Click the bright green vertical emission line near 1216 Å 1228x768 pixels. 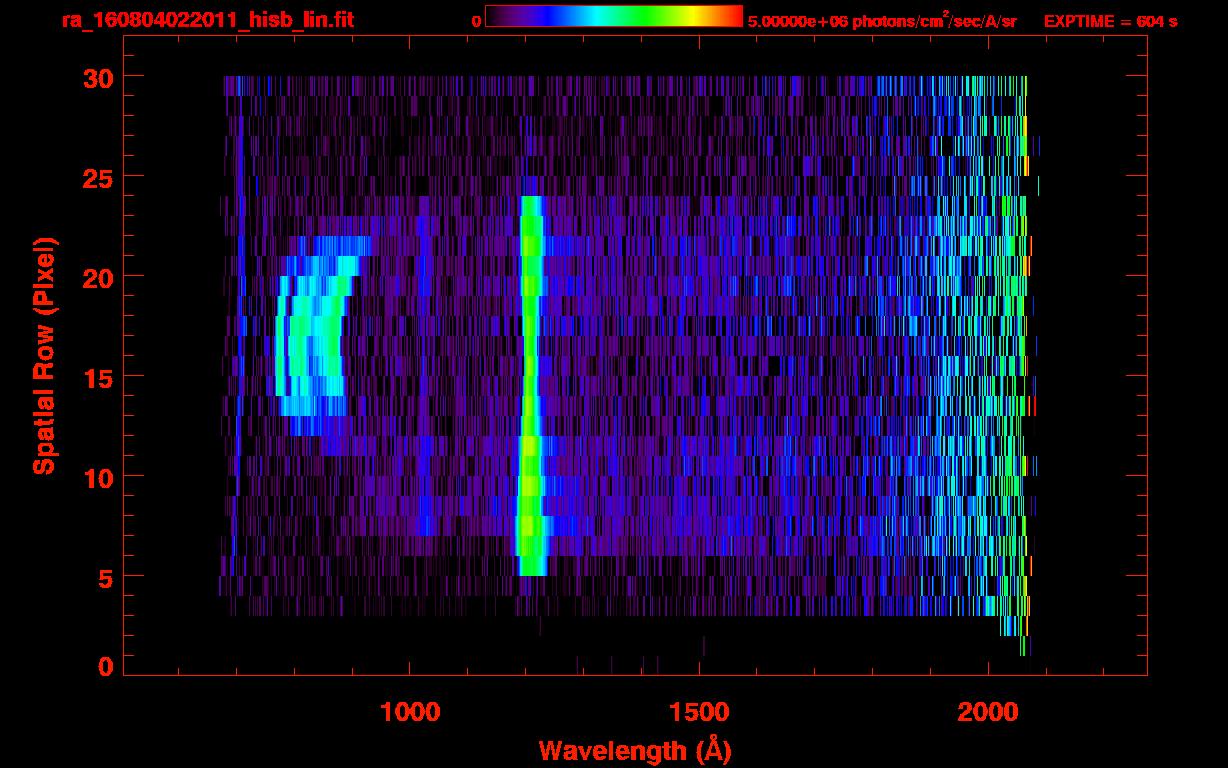point(530,385)
